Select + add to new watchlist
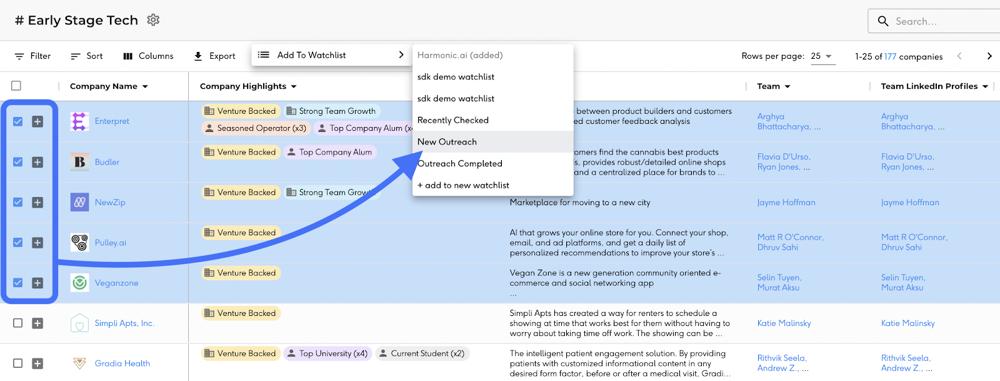 [493, 185]
